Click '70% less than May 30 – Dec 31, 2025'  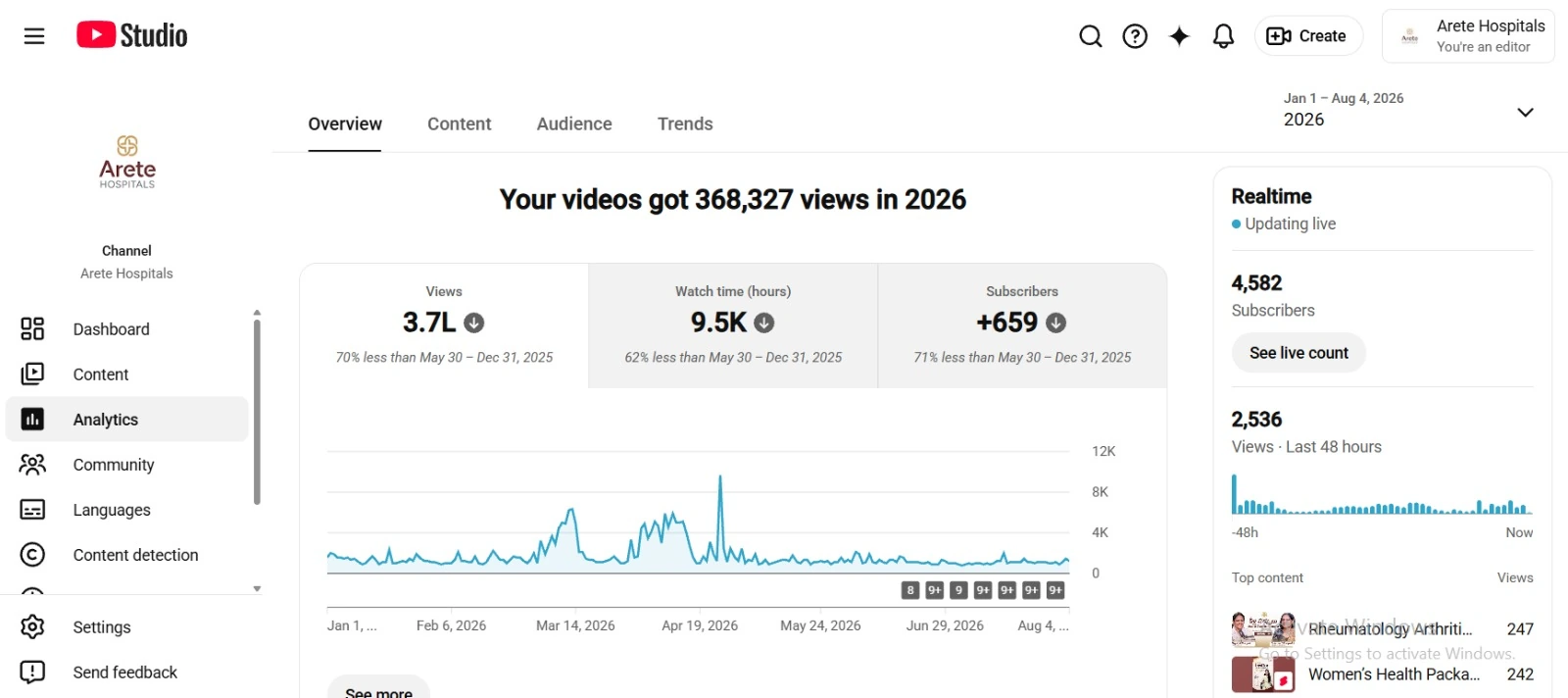click(444, 358)
